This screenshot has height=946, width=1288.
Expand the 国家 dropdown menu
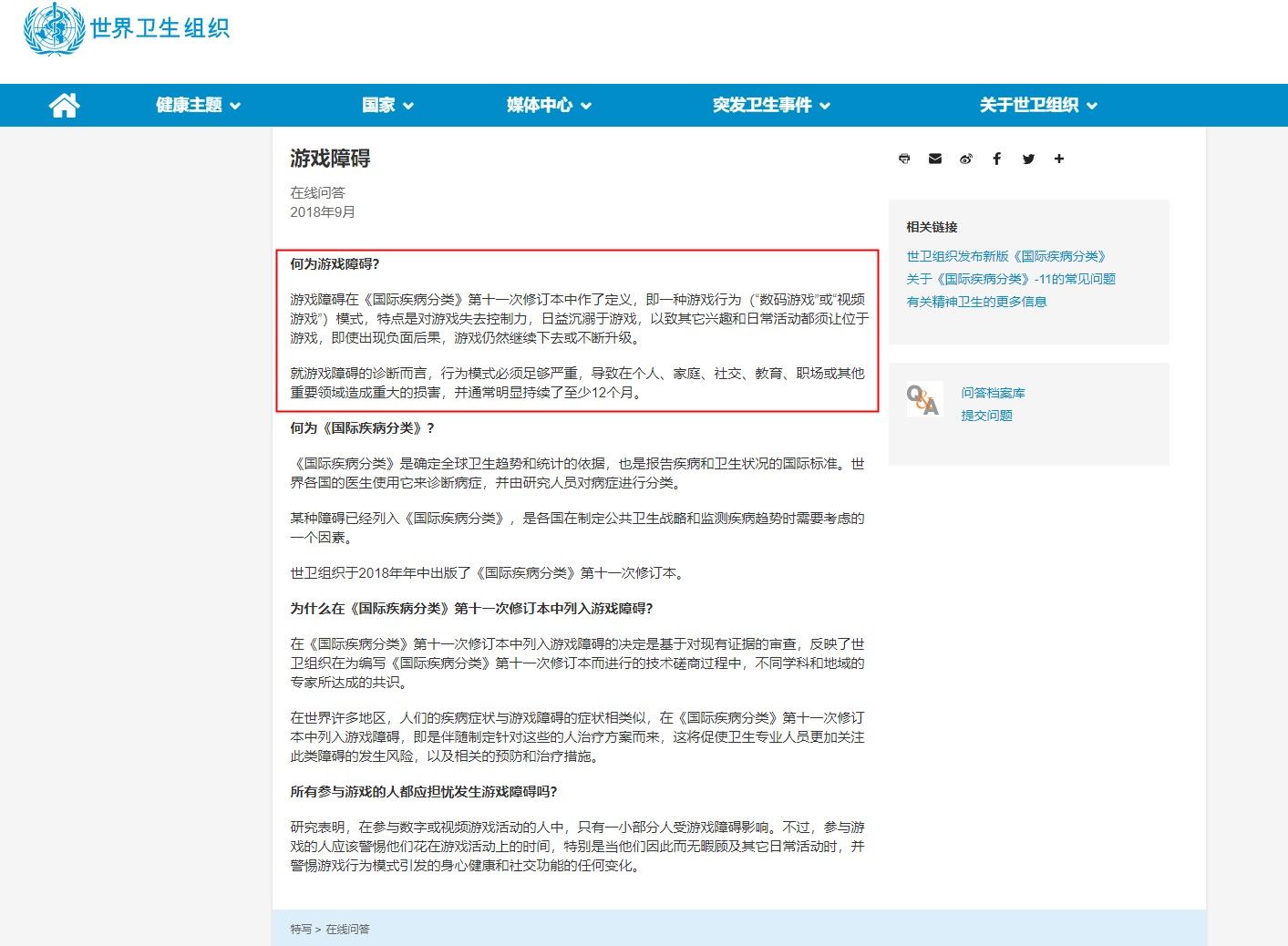coord(387,106)
